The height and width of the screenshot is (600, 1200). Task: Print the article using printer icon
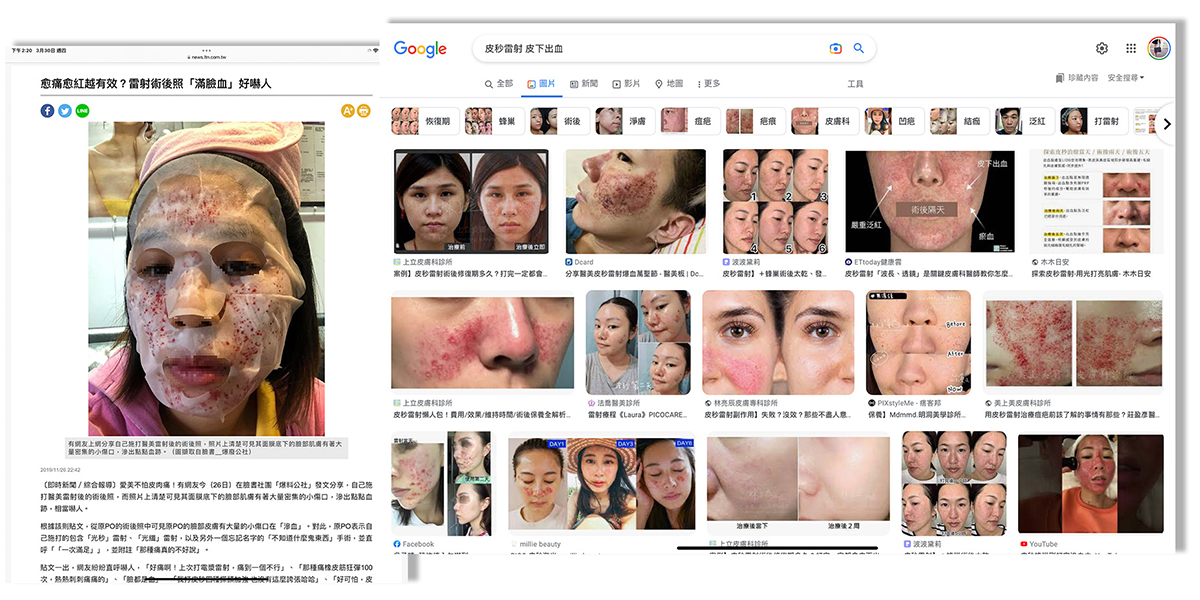click(x=364, y=111)
